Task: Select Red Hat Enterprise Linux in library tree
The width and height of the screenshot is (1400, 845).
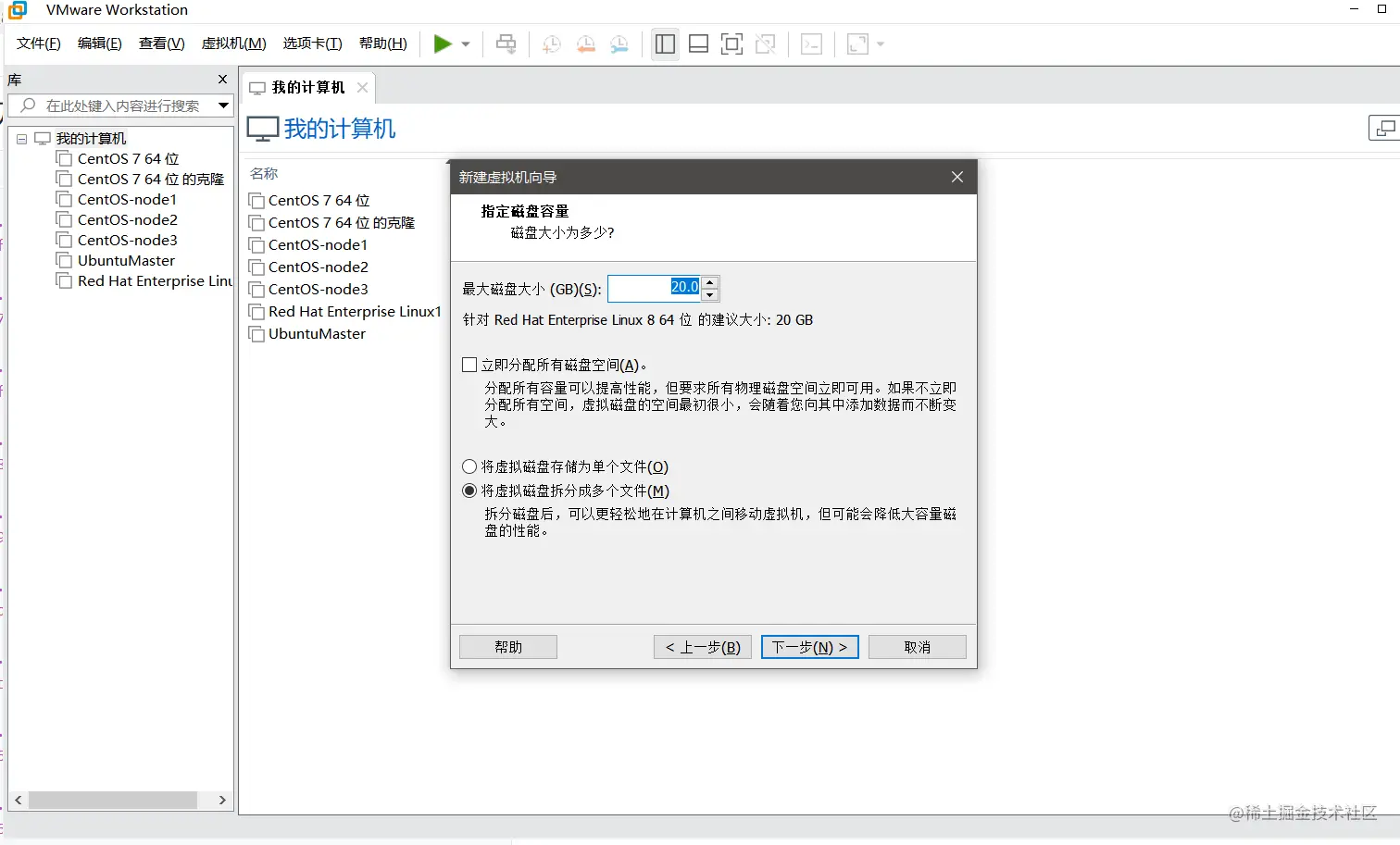Action: click(x=155, y=281)
